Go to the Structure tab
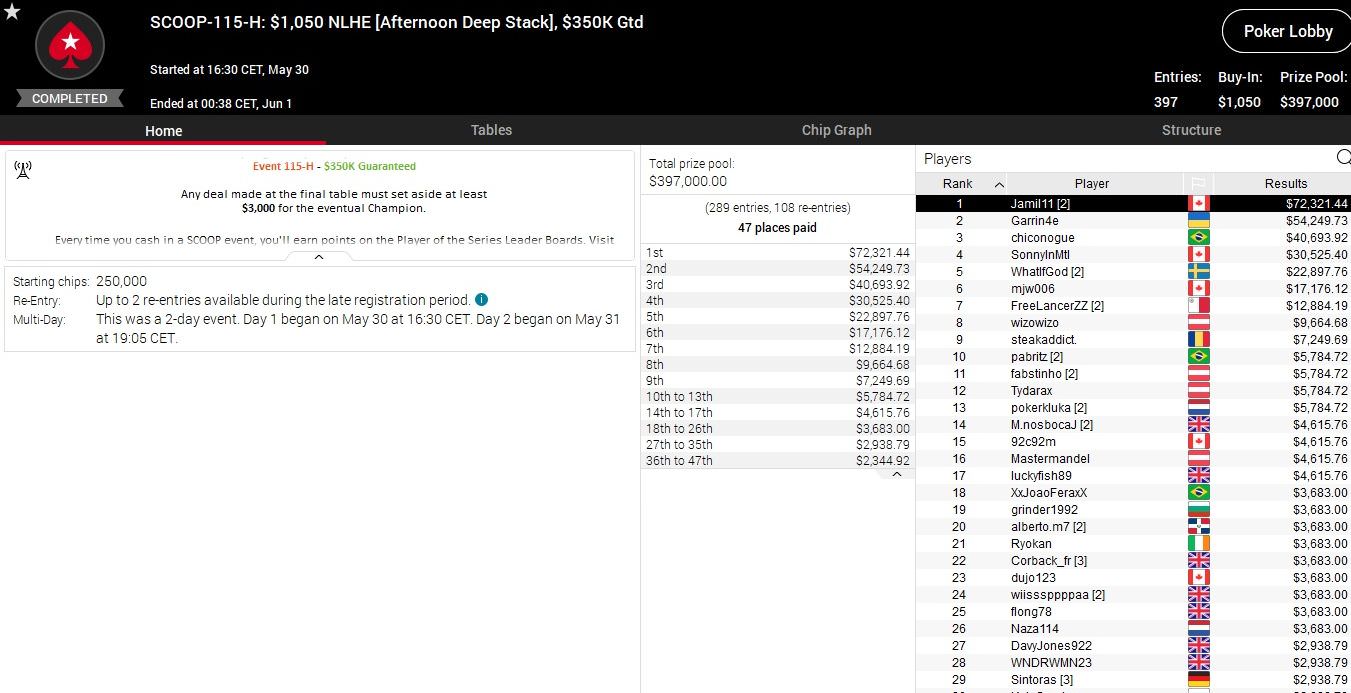Viewport: 1351px width, 693px height. tap(1191, 130)
